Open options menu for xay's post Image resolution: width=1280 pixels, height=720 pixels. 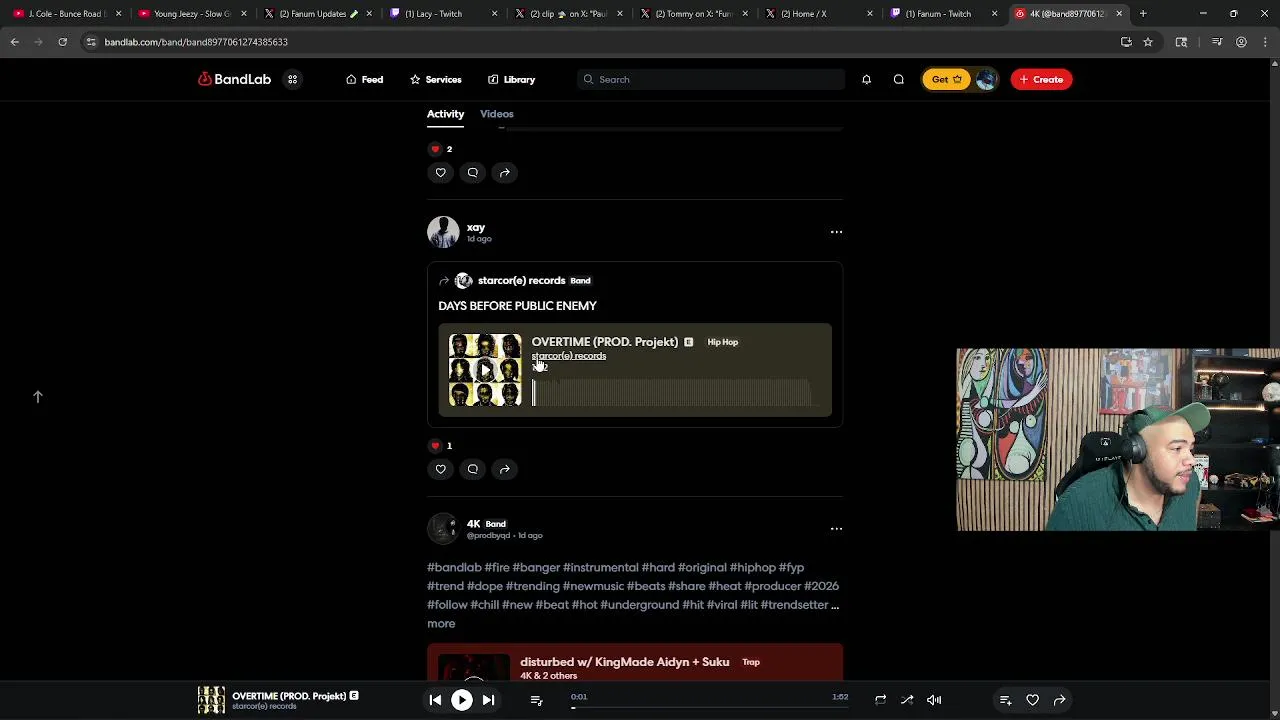coord(836,232)
